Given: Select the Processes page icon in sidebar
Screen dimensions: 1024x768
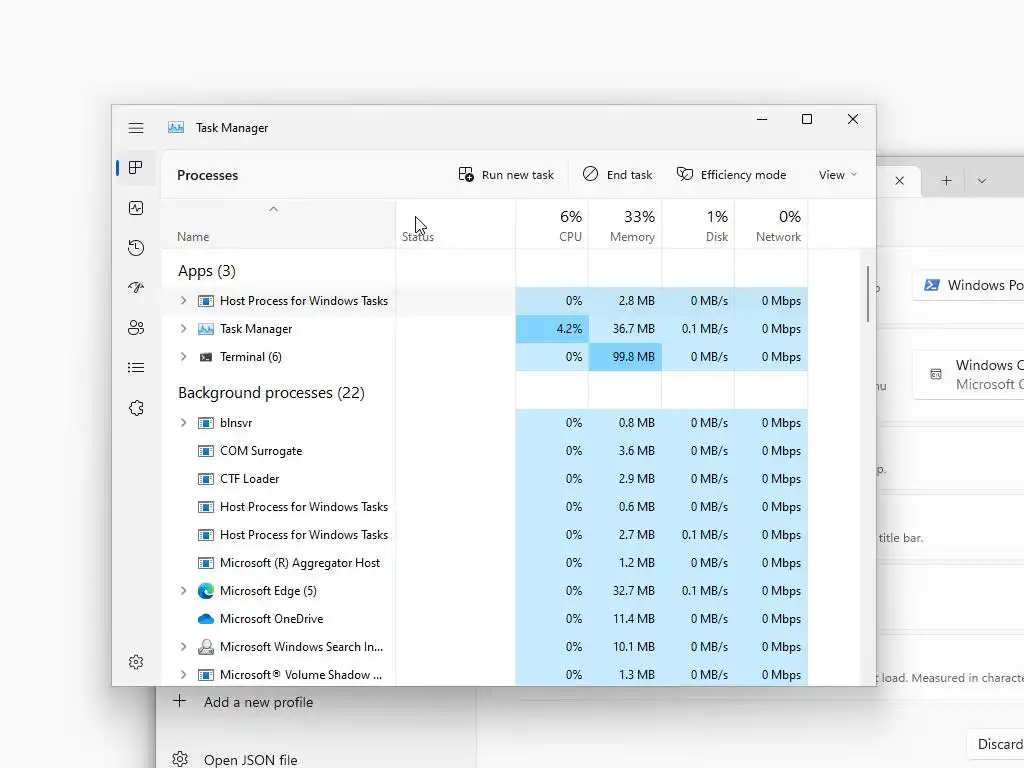Looking at the screenshot, I should 136,168.
